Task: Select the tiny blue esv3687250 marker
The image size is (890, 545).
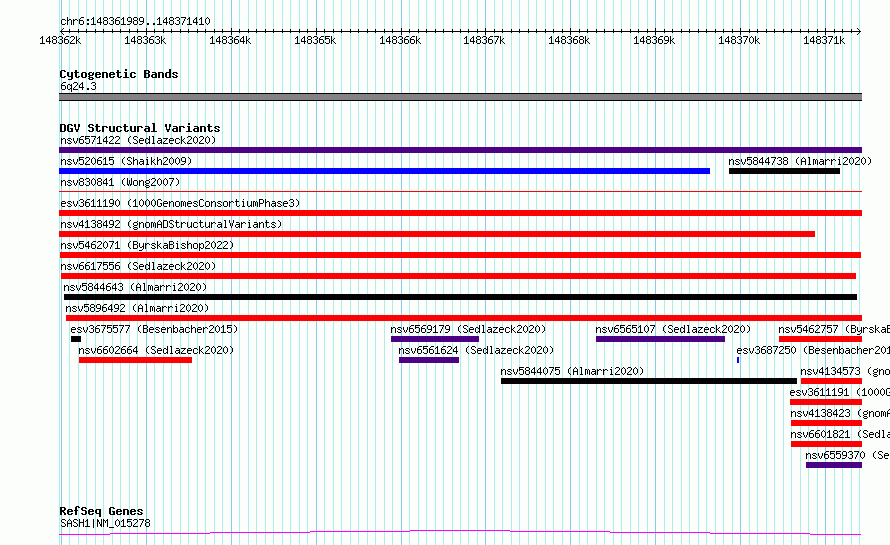Action: [738, 360]
